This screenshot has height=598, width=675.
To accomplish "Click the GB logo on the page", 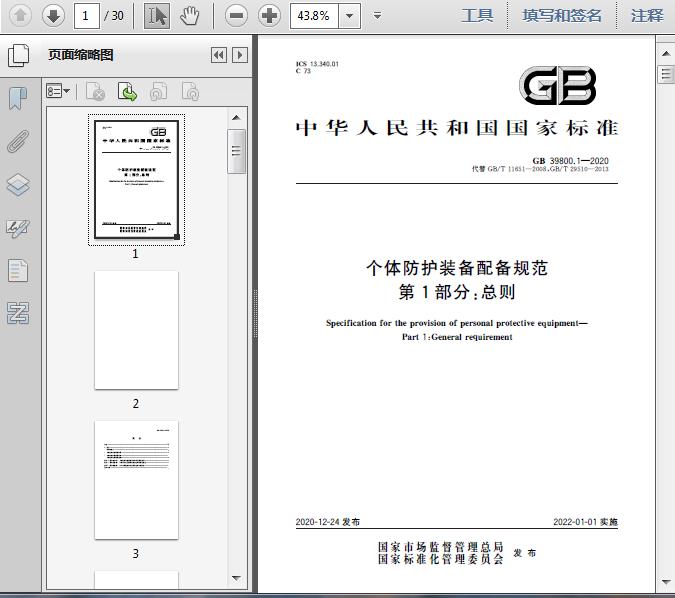I will pyautogui.click(x=558, y=85).
